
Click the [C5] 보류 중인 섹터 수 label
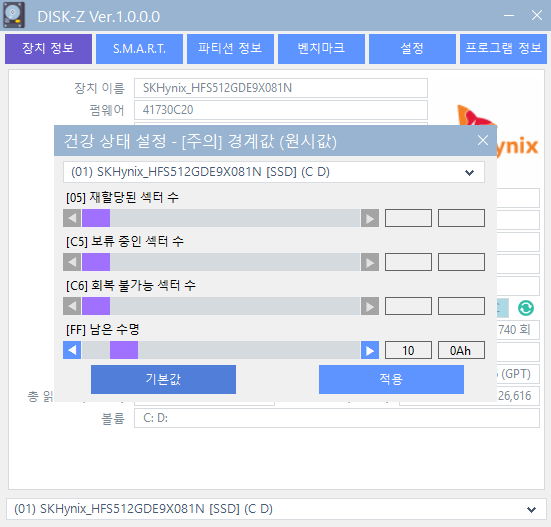[125, 241]
